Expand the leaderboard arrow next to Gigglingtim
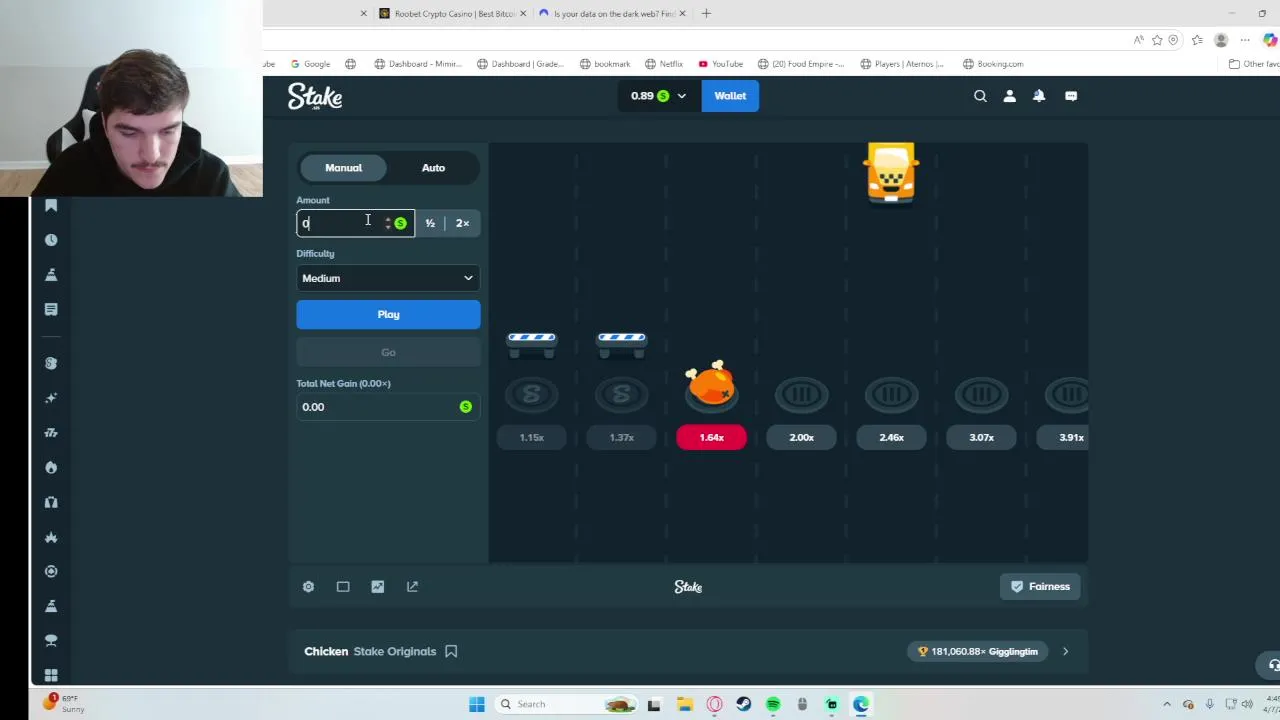 pos(1065,651)
